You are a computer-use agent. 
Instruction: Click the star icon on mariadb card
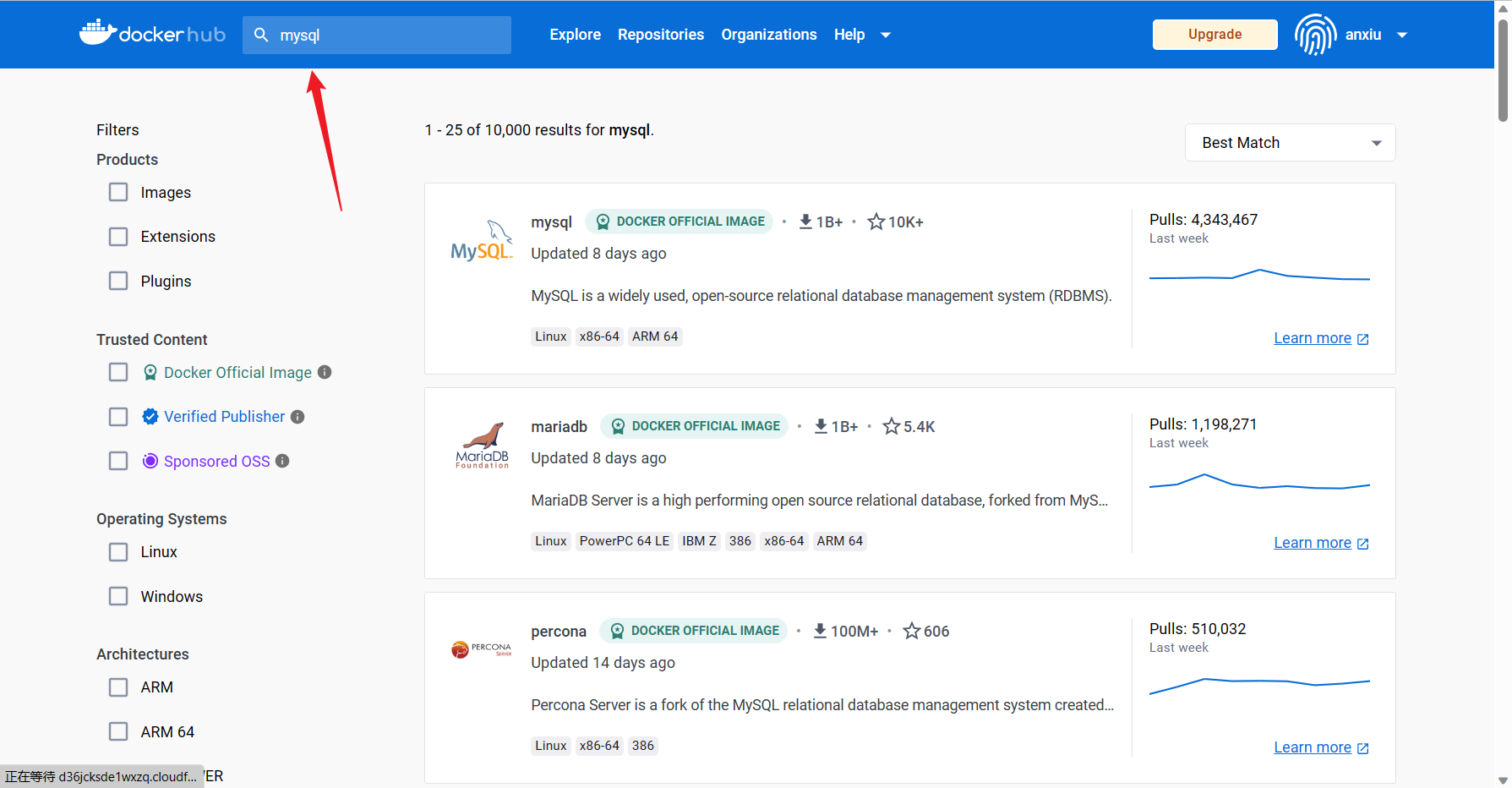(892, 426)
